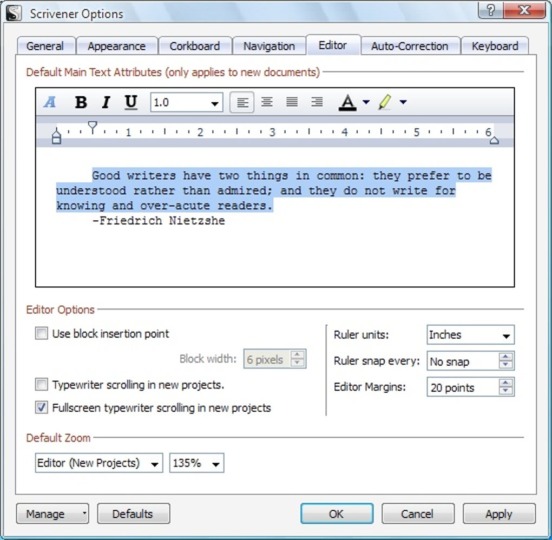Switch to the Appearance tab

click(x=117, y=46)
